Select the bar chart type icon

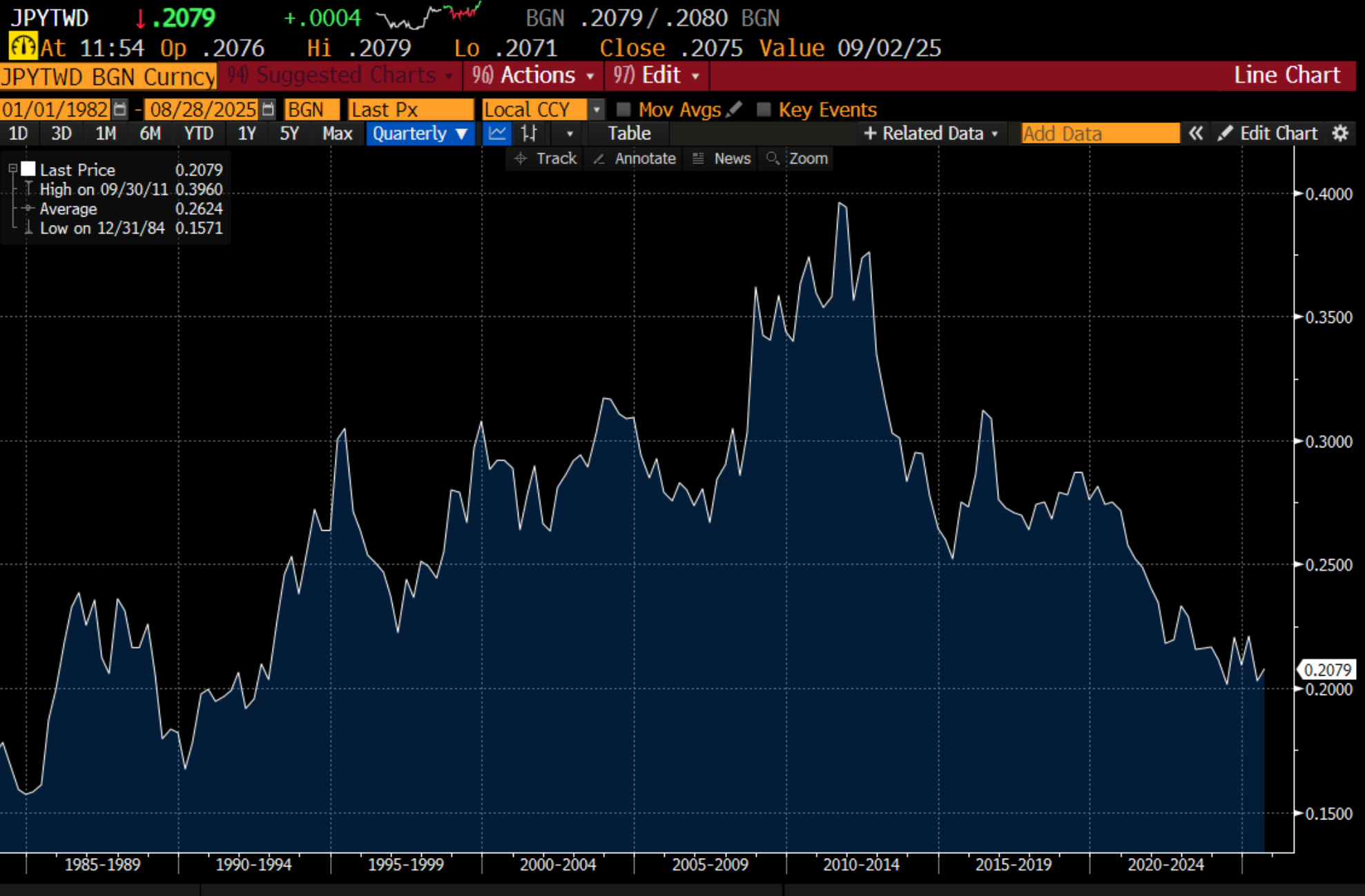tap(530, 133)
